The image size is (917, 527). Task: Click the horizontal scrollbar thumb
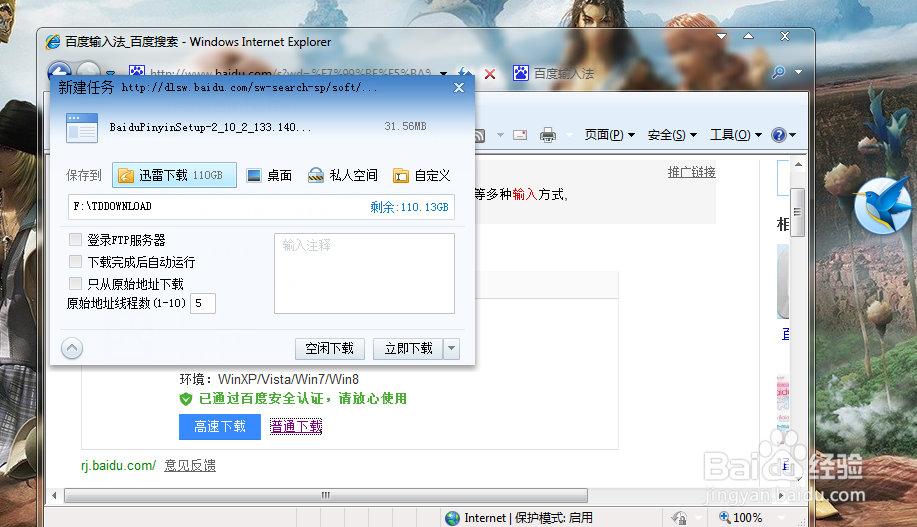326,495
